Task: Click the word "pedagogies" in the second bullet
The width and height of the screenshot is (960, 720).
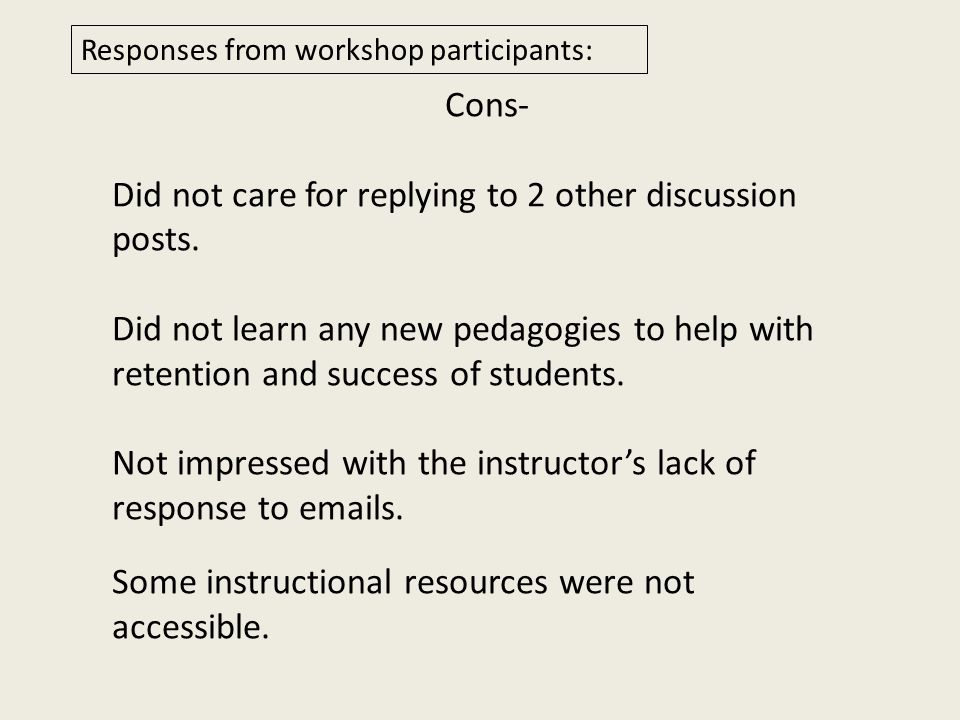Action: click(537, 331)
